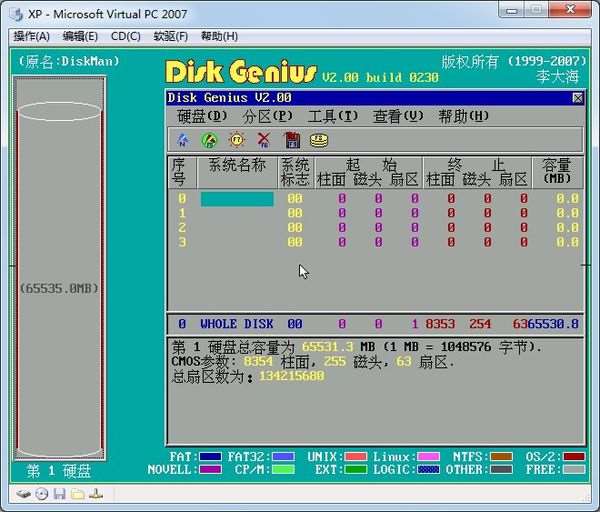Open the Virtual PC 操作(A) menu
600x512 pixels.
(x=32, y=36)
